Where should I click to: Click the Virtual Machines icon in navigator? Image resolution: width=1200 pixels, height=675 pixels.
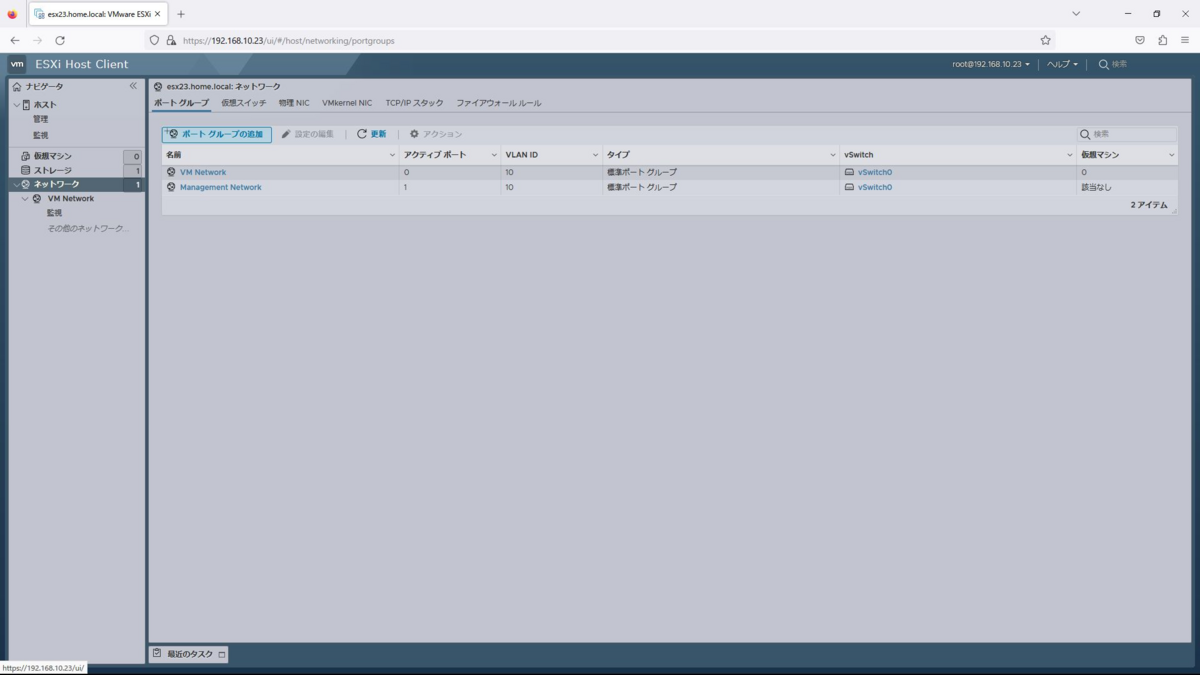pyautogui.click(x=26, y=156)
